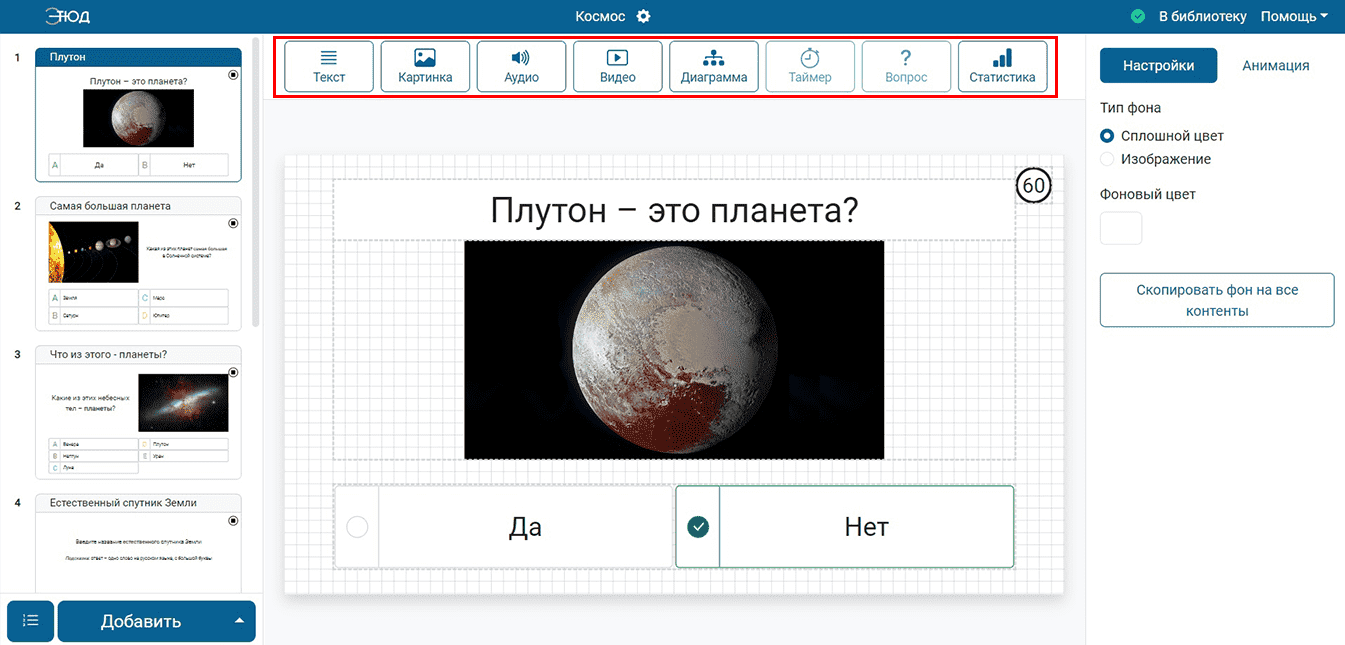Open settings gear next to Космос title
This screenshot has width=1345, height=645.
643,16
